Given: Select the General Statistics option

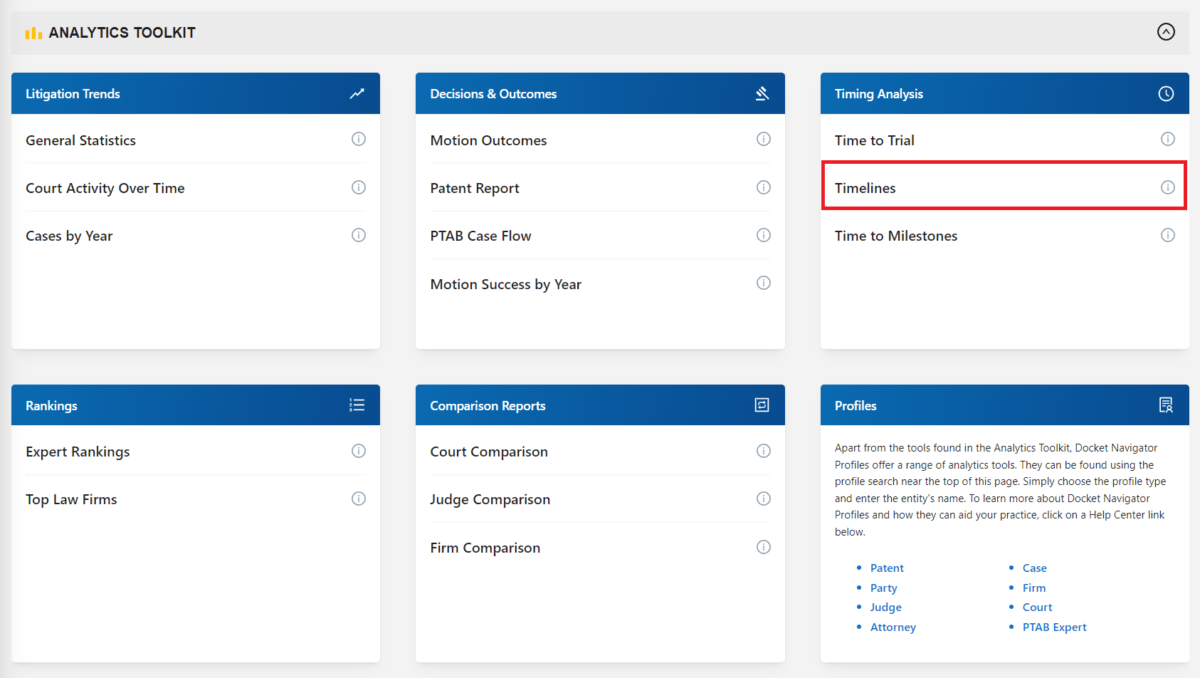Looking at the screenshot, I should pos(80,140).
